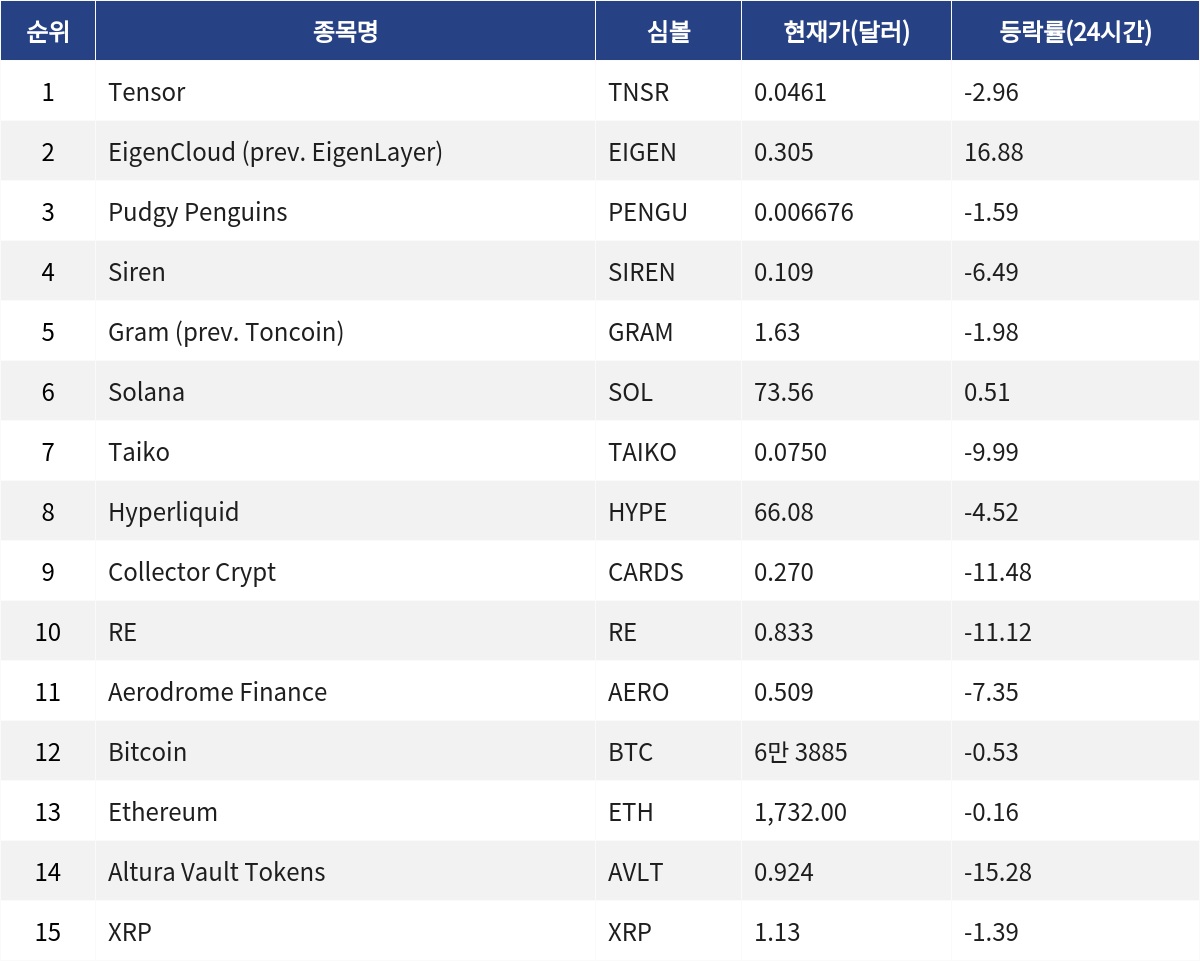
Task: Select the GRAM symbol cell
Action: (x=668, y=332)
